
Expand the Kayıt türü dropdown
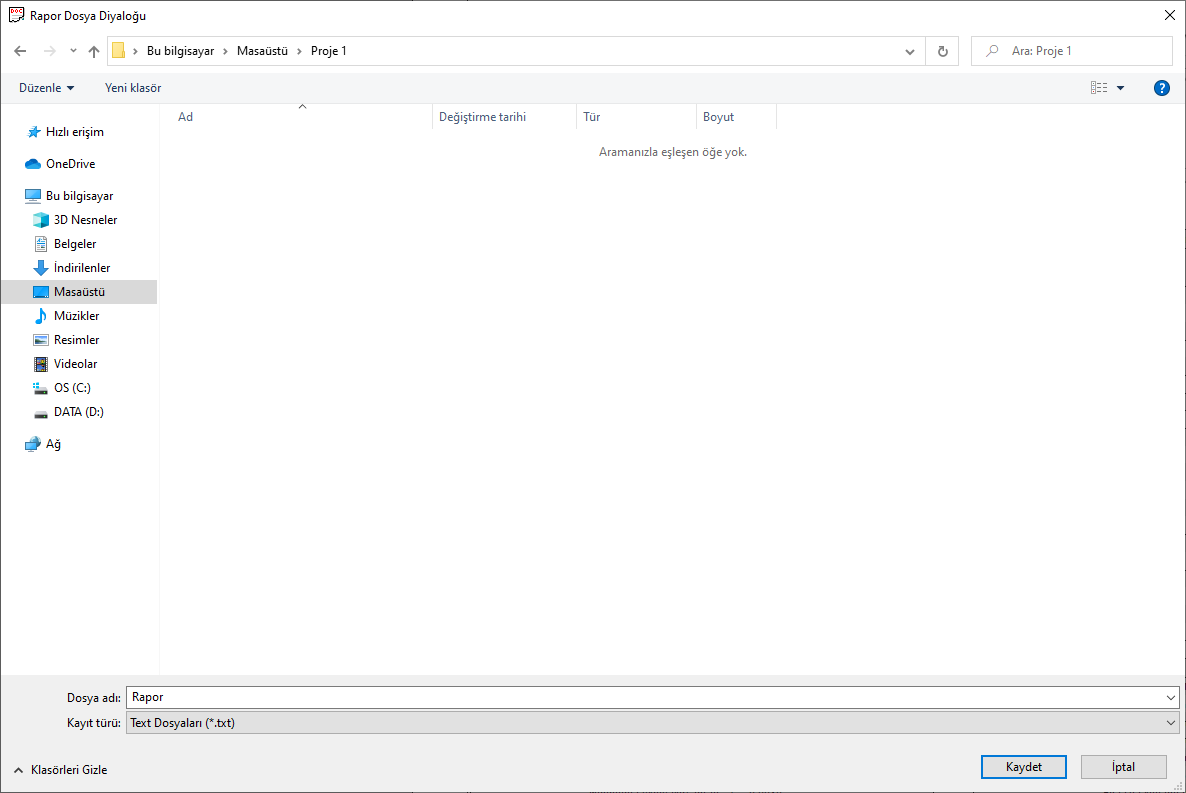pos(1171,722)
